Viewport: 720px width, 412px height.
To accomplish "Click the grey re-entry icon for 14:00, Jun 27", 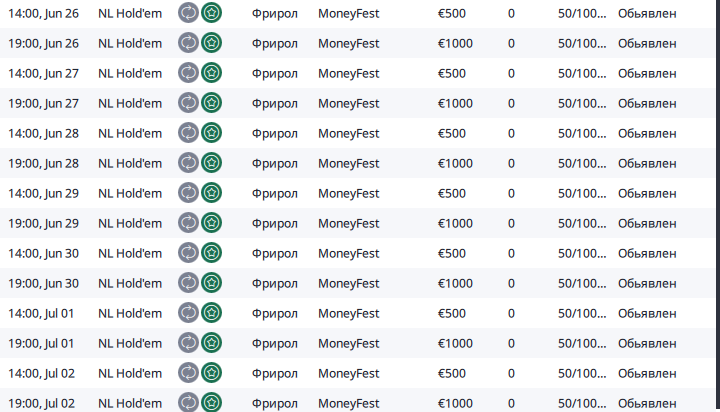I will click(x=189, y=73).
